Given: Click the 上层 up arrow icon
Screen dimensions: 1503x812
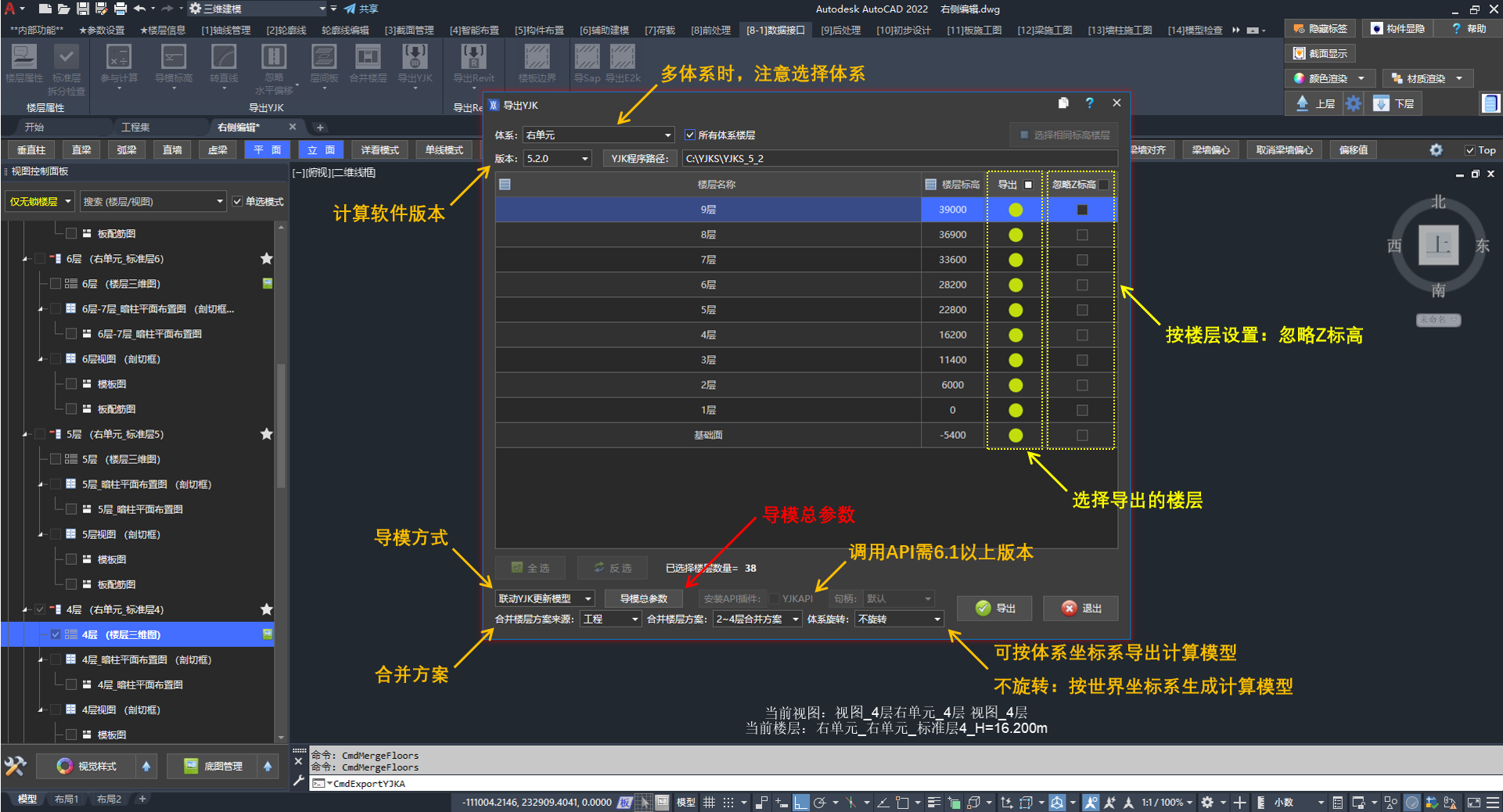Looking at the screenshot, I should coord(1302,103).
